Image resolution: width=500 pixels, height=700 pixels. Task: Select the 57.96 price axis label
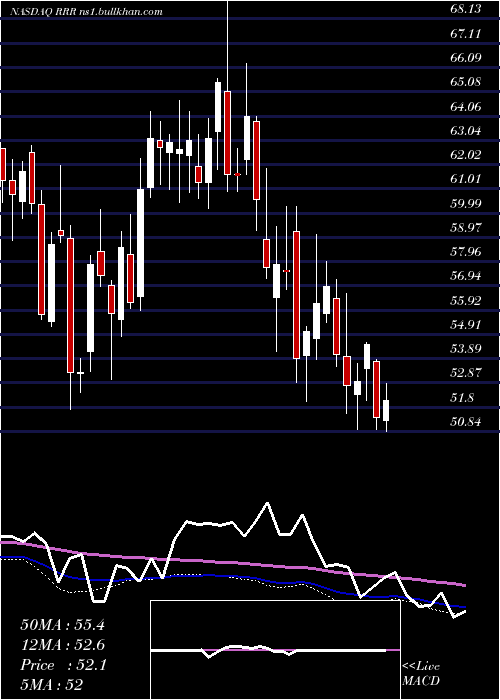[467, 251]
